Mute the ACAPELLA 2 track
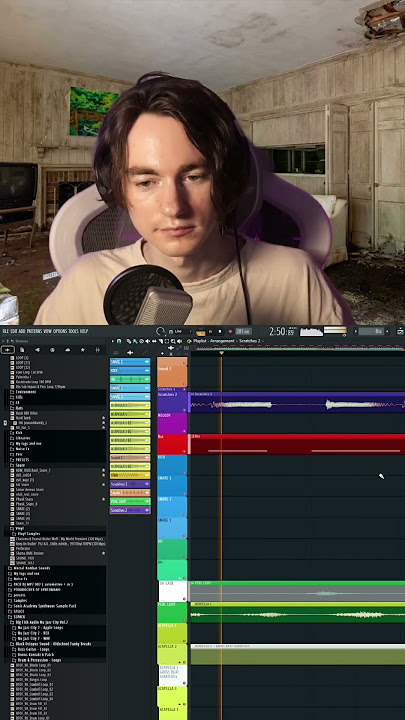The image size is (405, 720). (185, 662)
